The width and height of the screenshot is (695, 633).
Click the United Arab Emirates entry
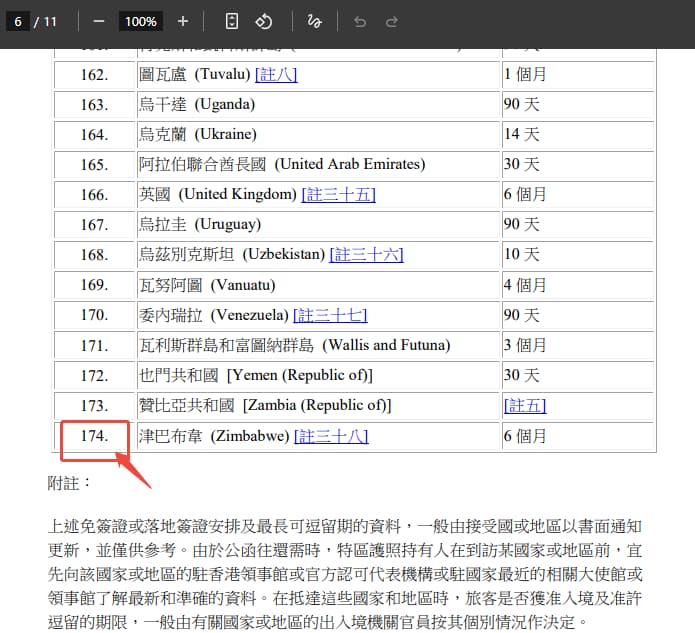pos(282,164)
